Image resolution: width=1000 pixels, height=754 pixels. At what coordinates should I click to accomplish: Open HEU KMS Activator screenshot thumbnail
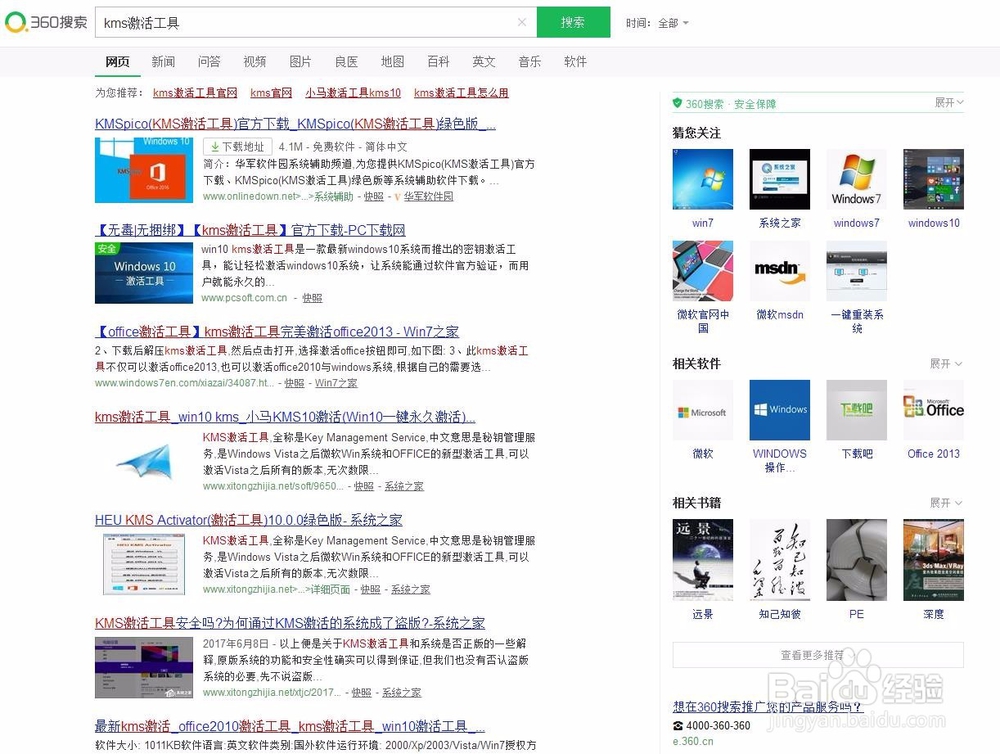pos(144,565)
